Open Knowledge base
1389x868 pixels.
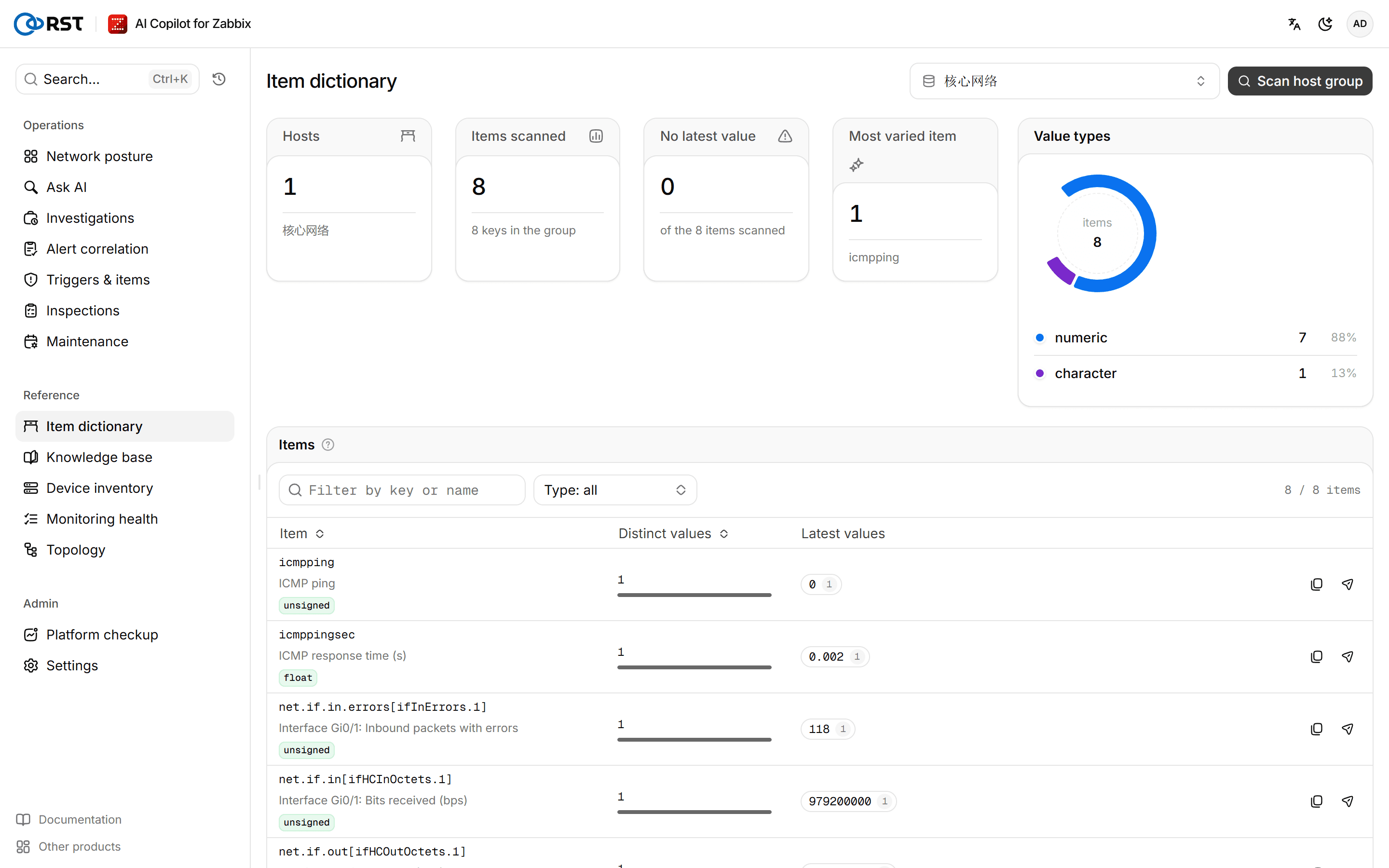124,458
